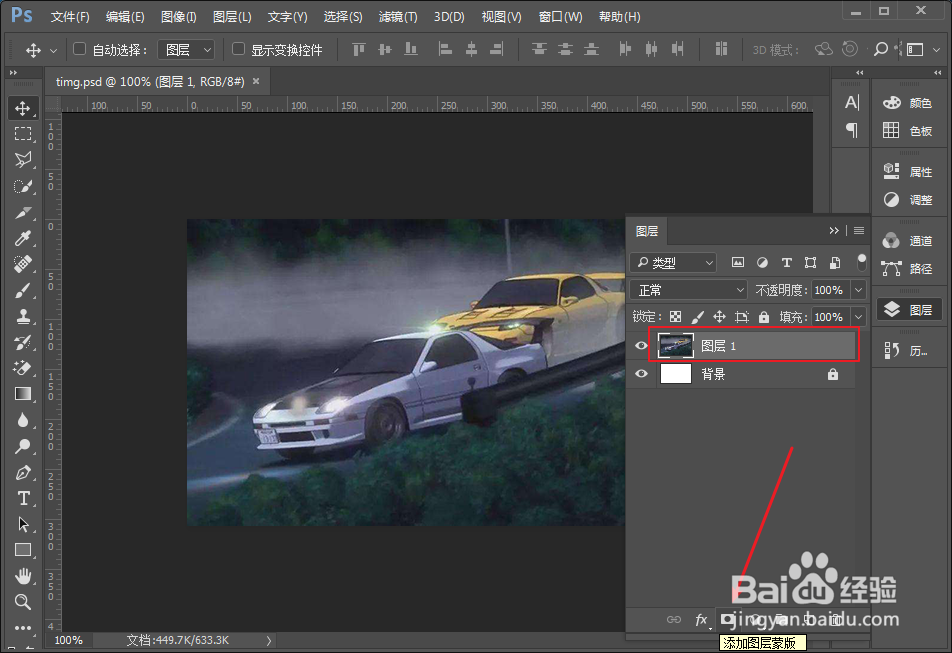
Task: Open the 颜色 color panel
Action: pos(909,103)
